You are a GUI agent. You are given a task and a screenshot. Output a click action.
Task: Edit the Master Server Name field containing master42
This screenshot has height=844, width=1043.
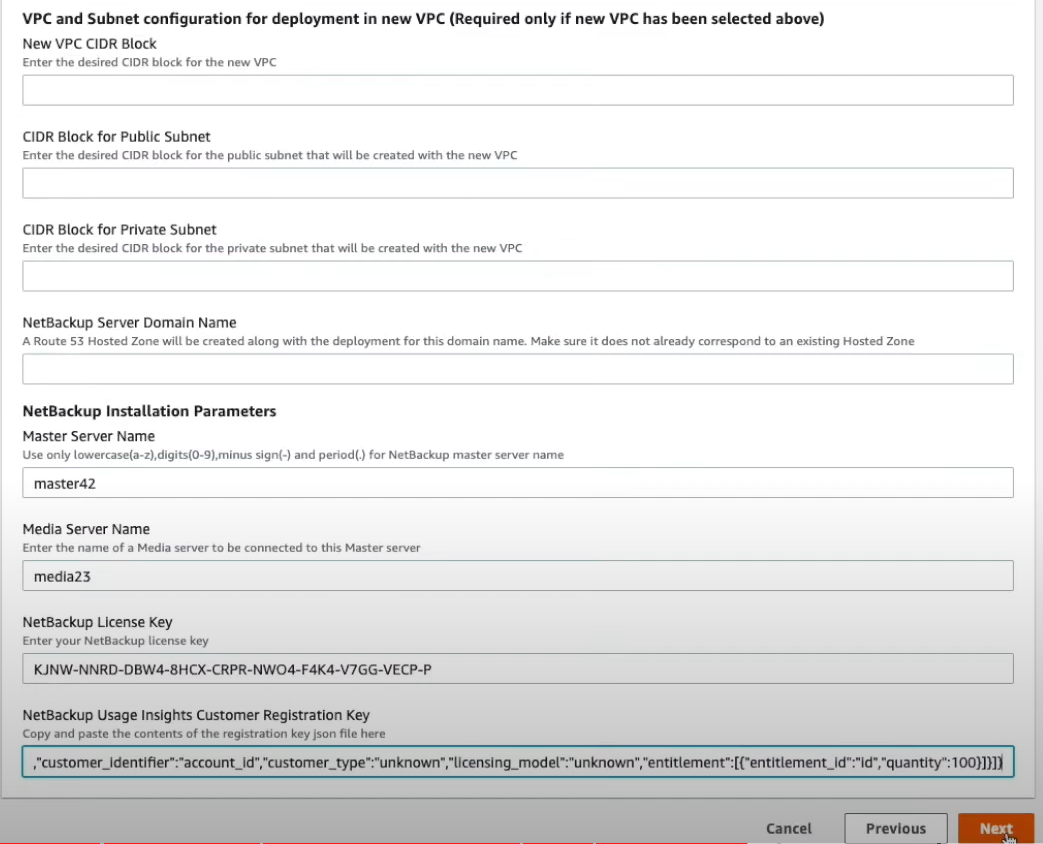[518, 483]
